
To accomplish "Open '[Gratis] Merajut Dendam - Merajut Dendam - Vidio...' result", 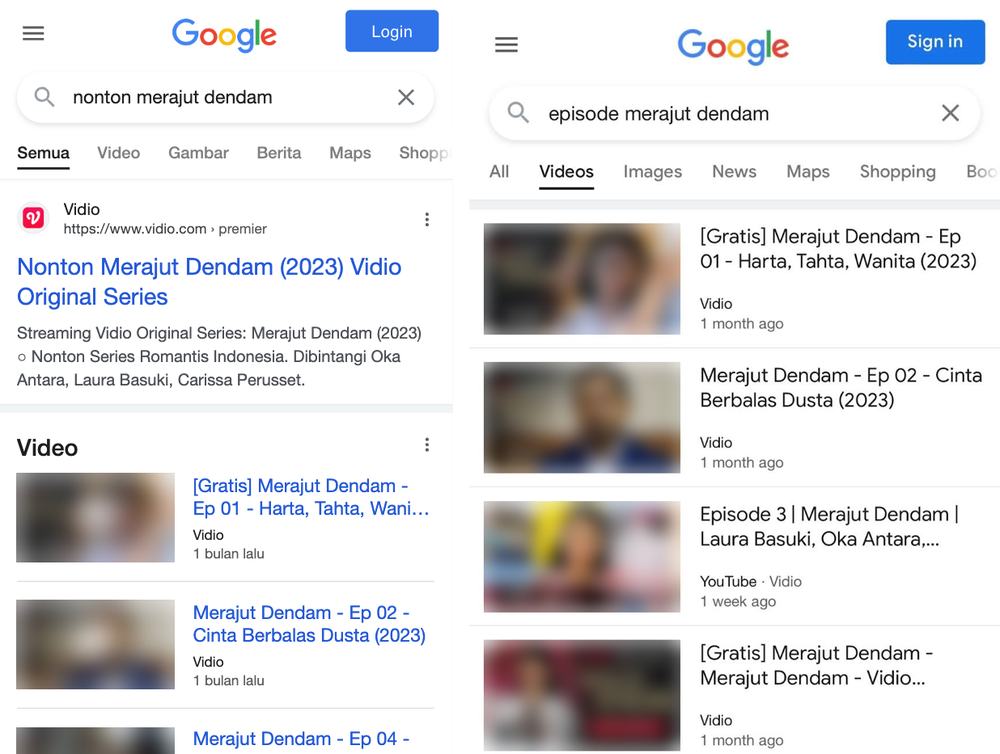I will tap(816, 665).
